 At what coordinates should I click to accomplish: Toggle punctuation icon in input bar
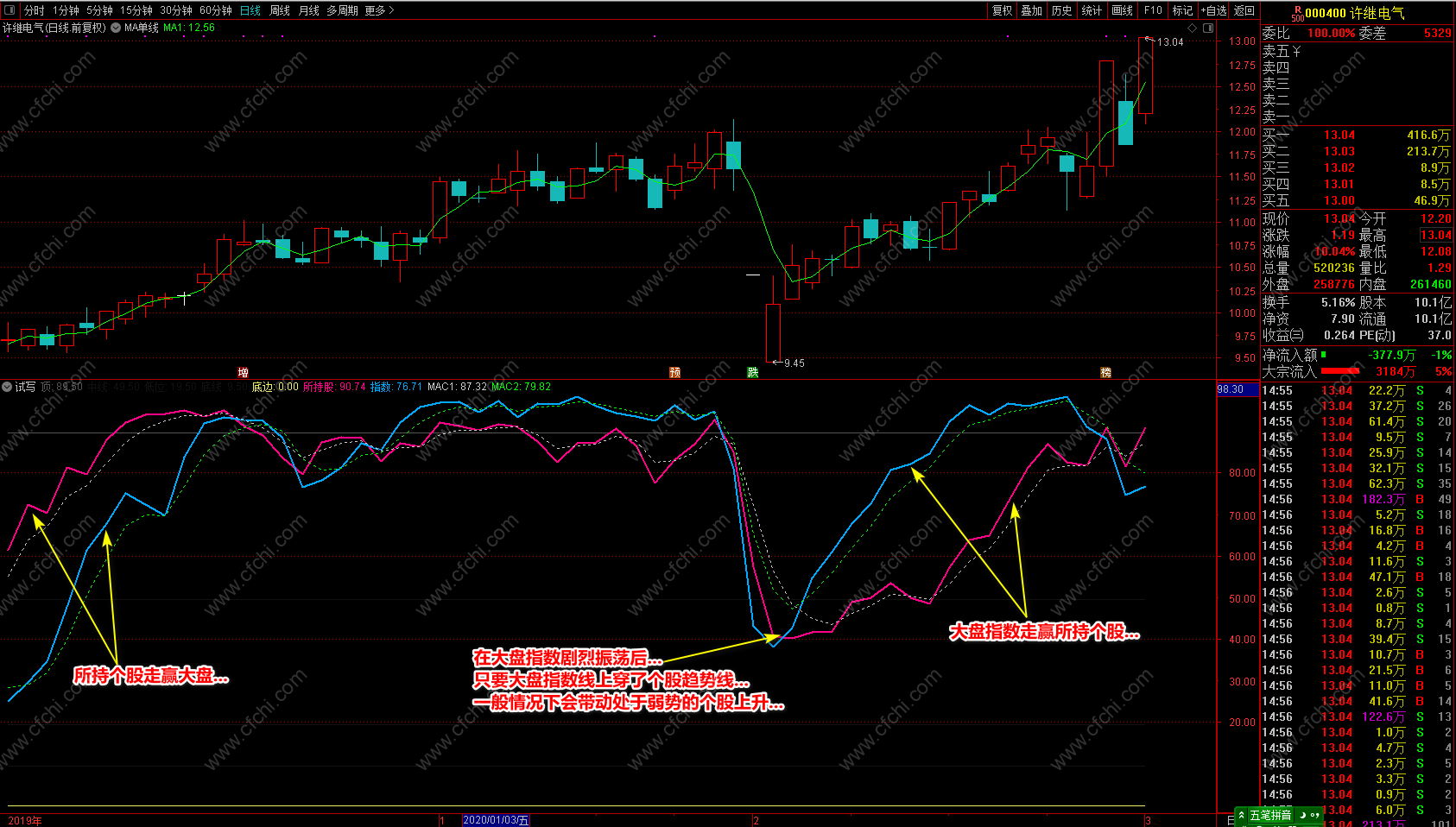pos(1315,815)
